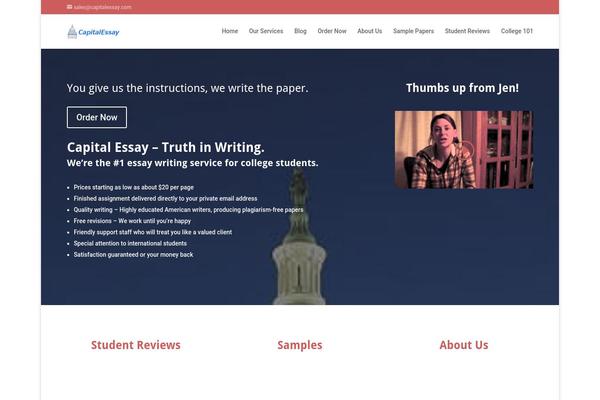
Task: Go to the Blog page
Action: click(x=300, y=31)
